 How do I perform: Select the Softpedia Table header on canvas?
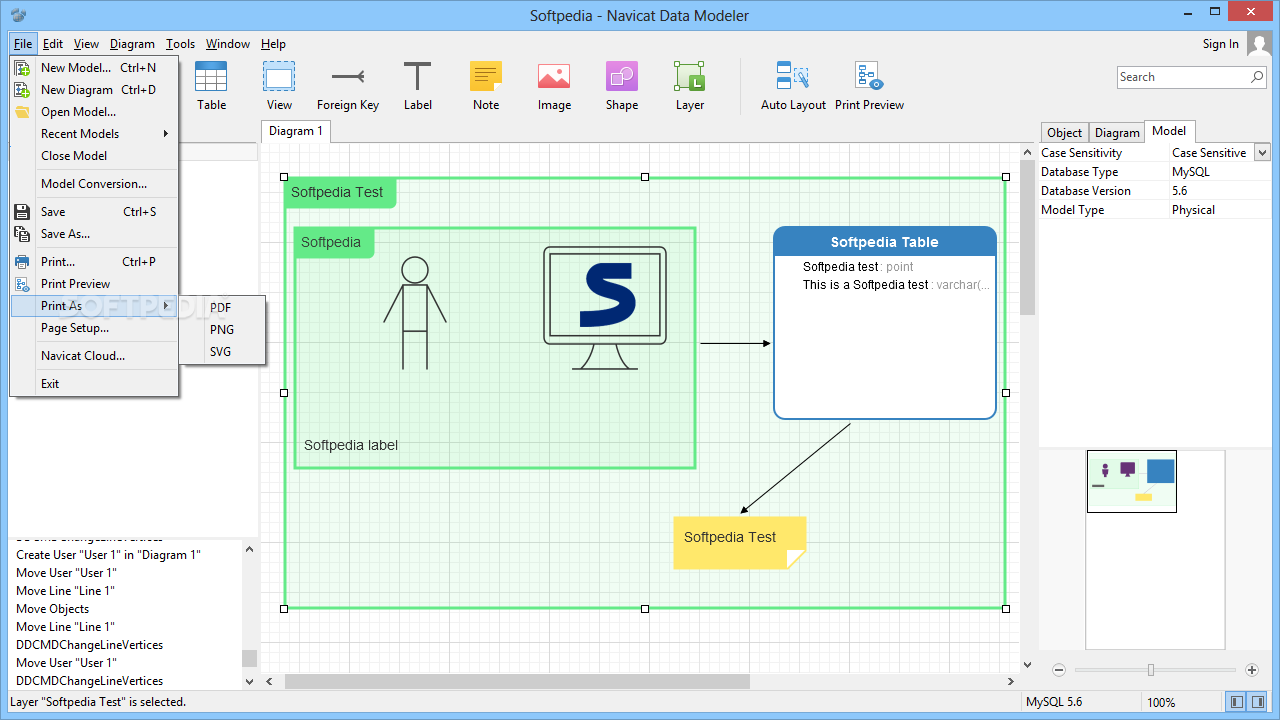click(884, 242)
